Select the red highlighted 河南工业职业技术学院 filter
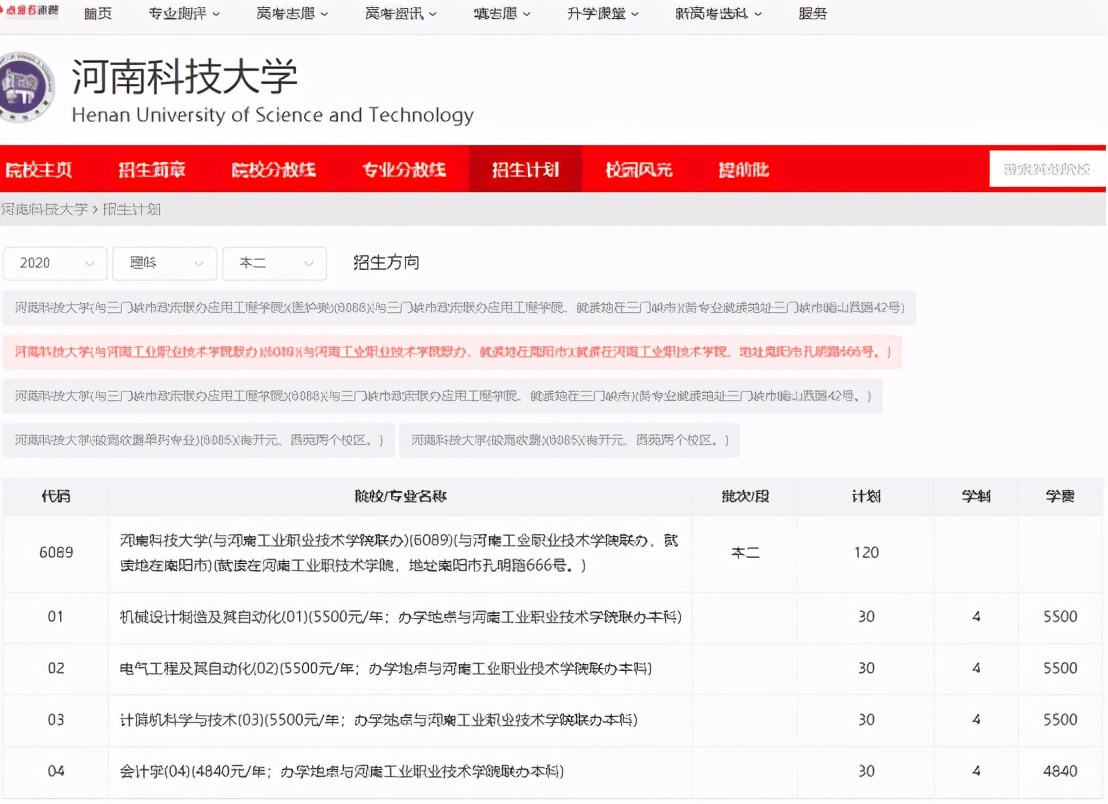This screenshot has height=804, width=1108. [x=455, y=352]
